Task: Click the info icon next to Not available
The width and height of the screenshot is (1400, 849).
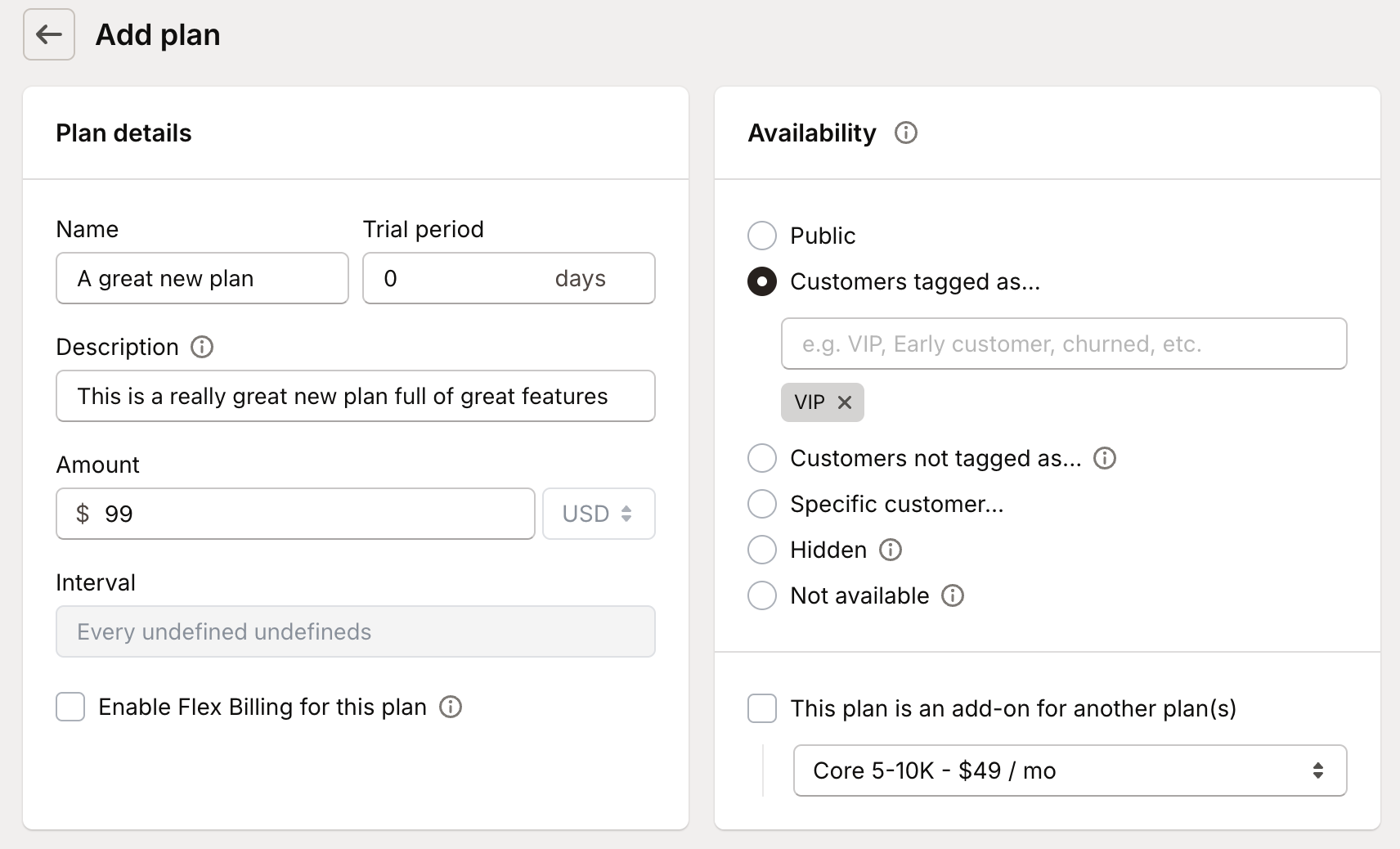Action: pos(952,595)
